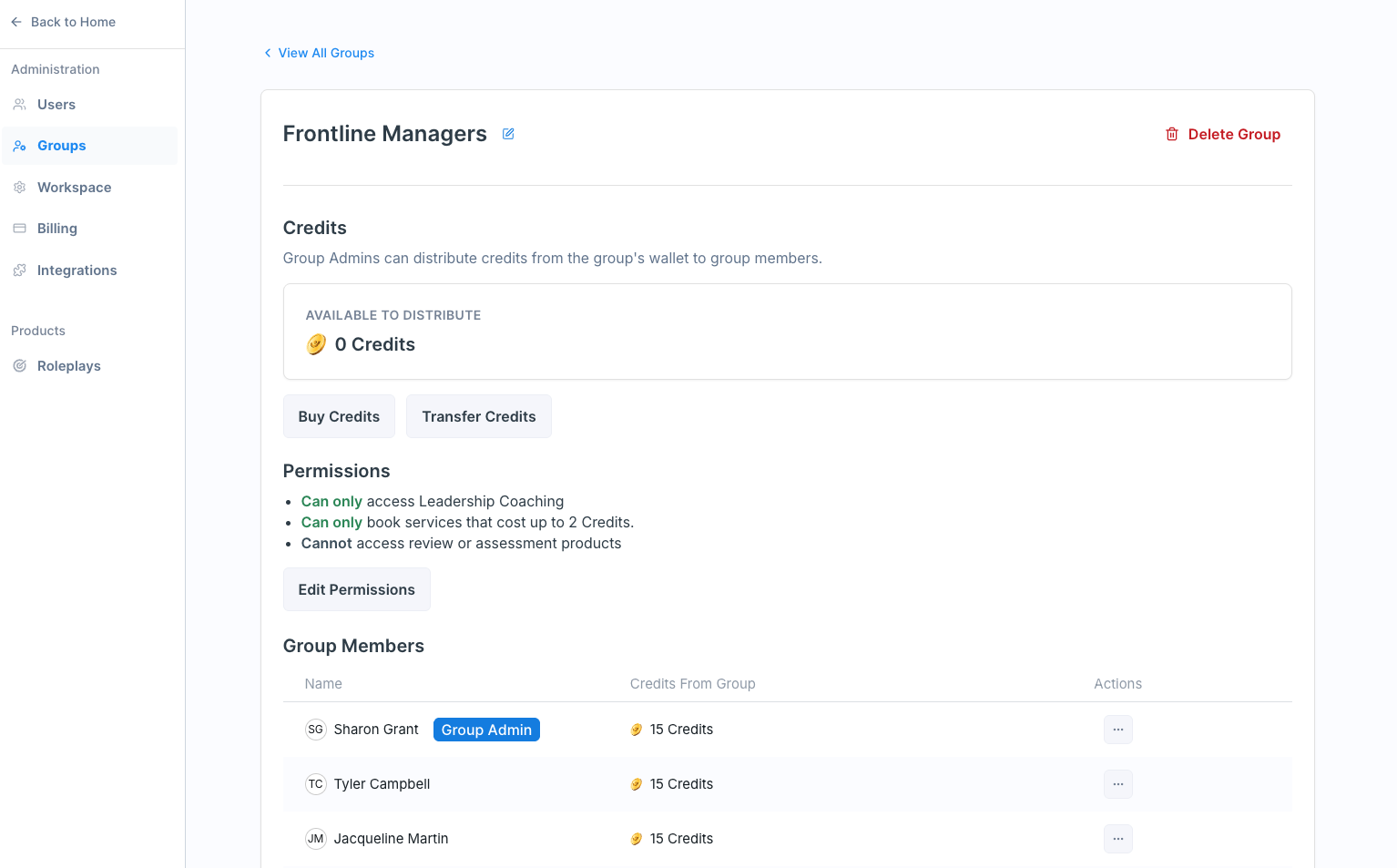Viewport: 1397px width, 868px height.
Task: Click the Transfer Credits button
Action: coord(479,416)
